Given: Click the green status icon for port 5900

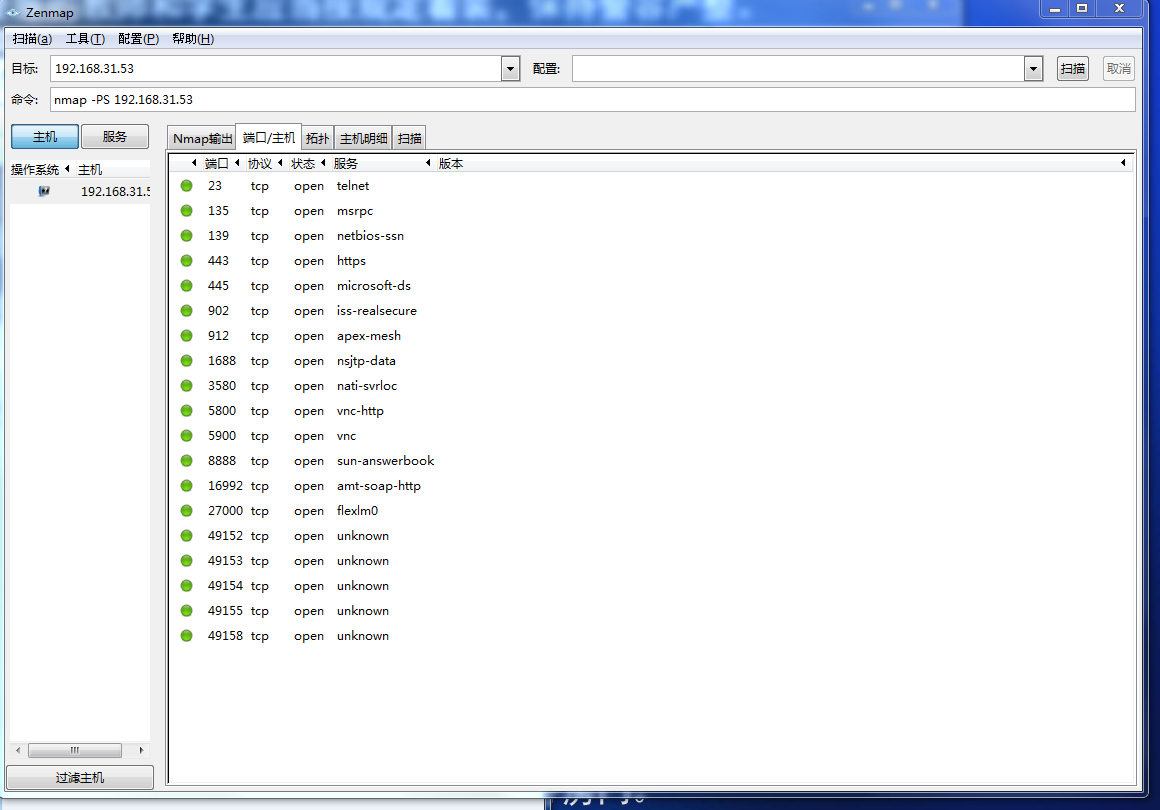Looking at the screenshot, I should (x=186, y=436).
